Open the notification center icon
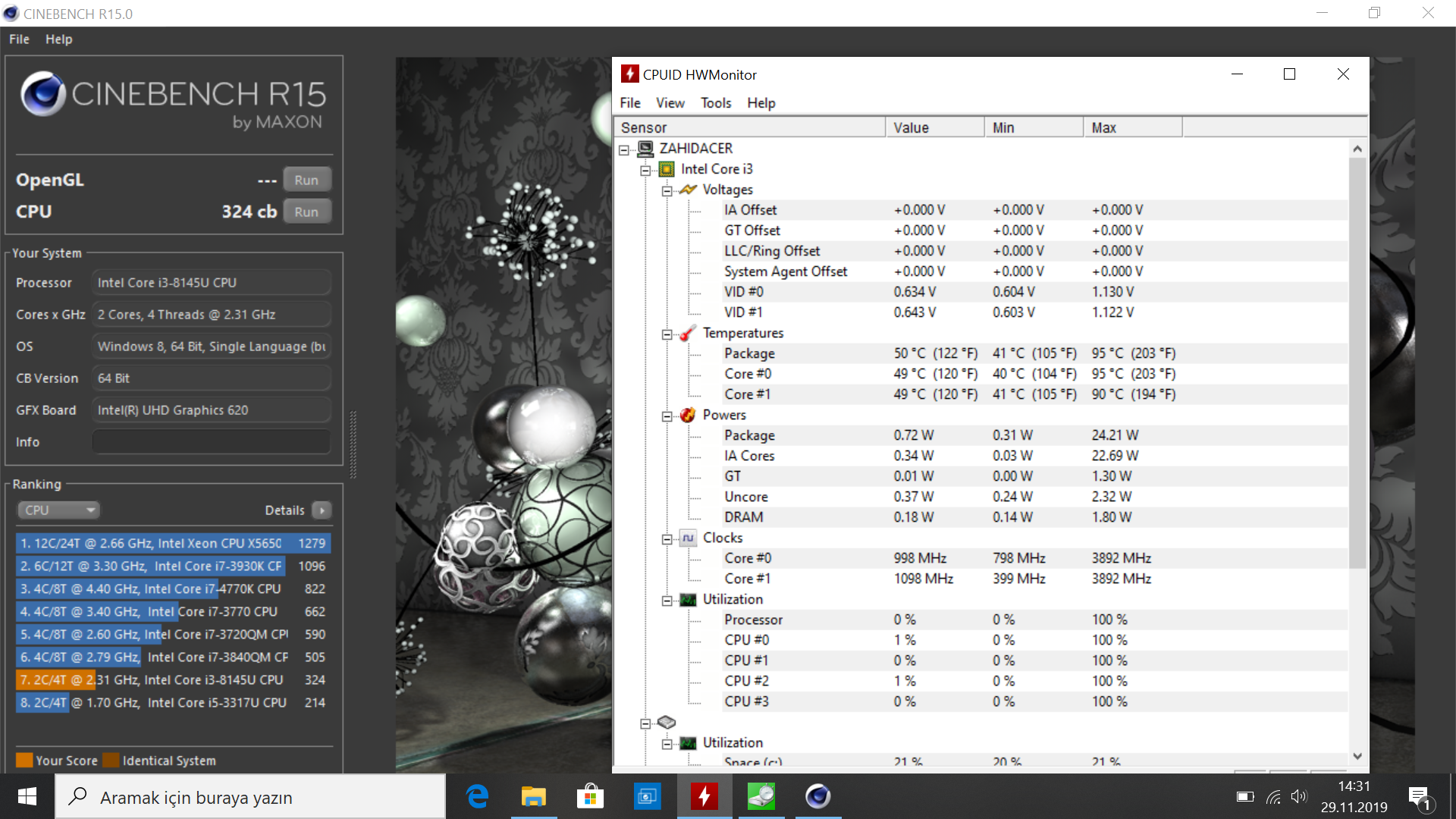1456x819 pixels. [x=1420, y=798]
